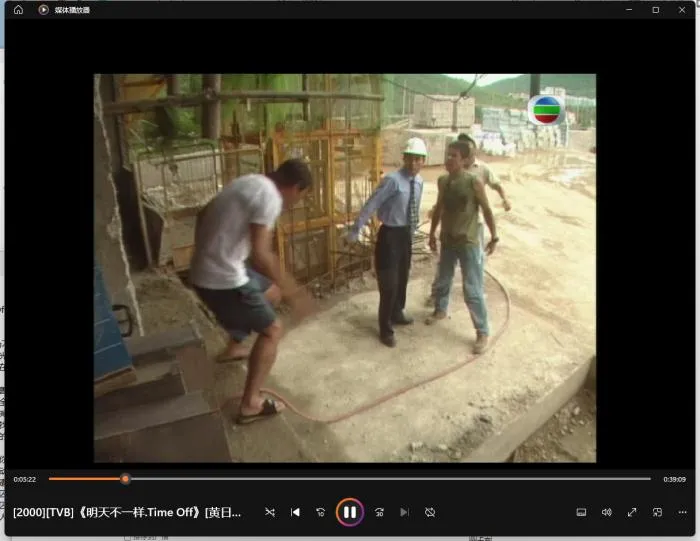Skip forward 30 seconds

(379, 512)
